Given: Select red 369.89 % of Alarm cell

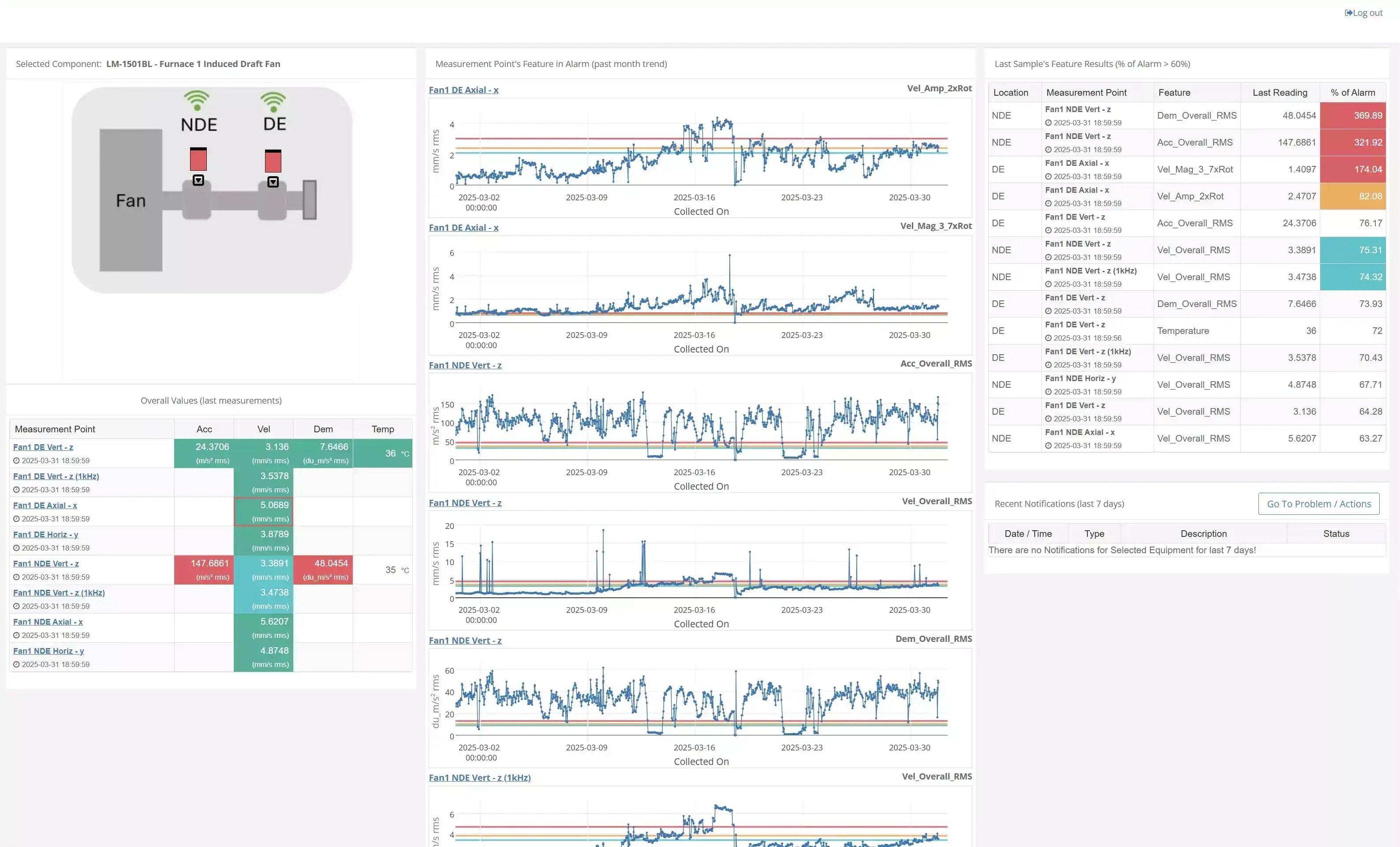Looking at the screenshot, I should pos(1353,116).
